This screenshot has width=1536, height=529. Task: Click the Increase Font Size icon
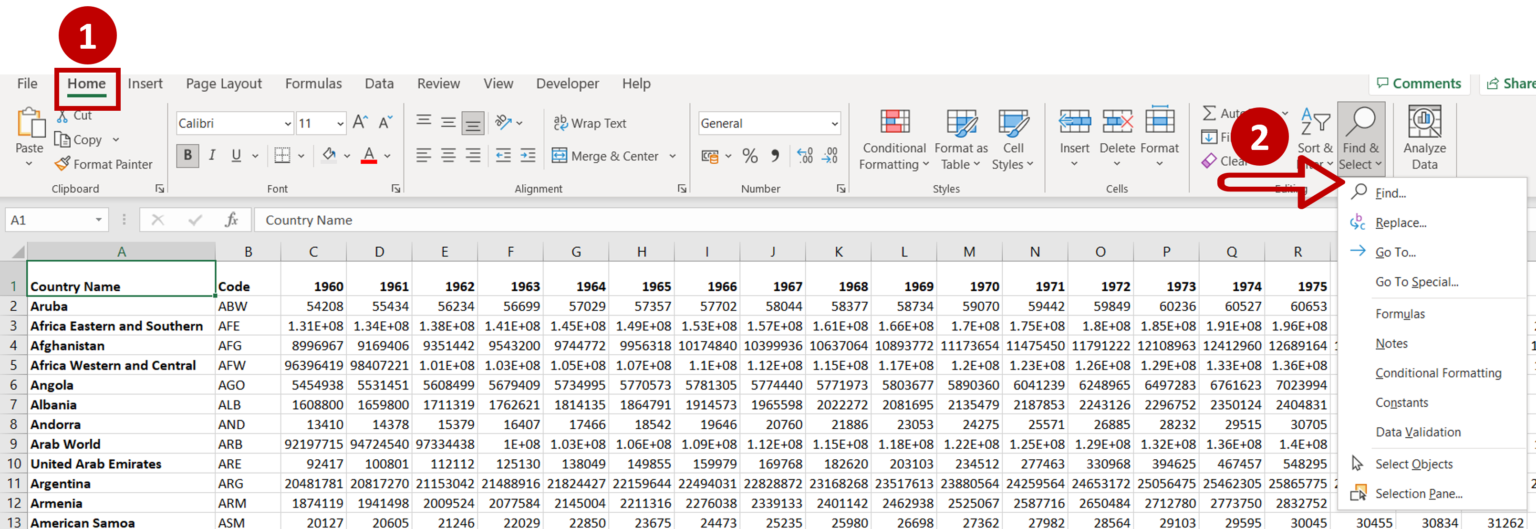[x=360, y=123]
